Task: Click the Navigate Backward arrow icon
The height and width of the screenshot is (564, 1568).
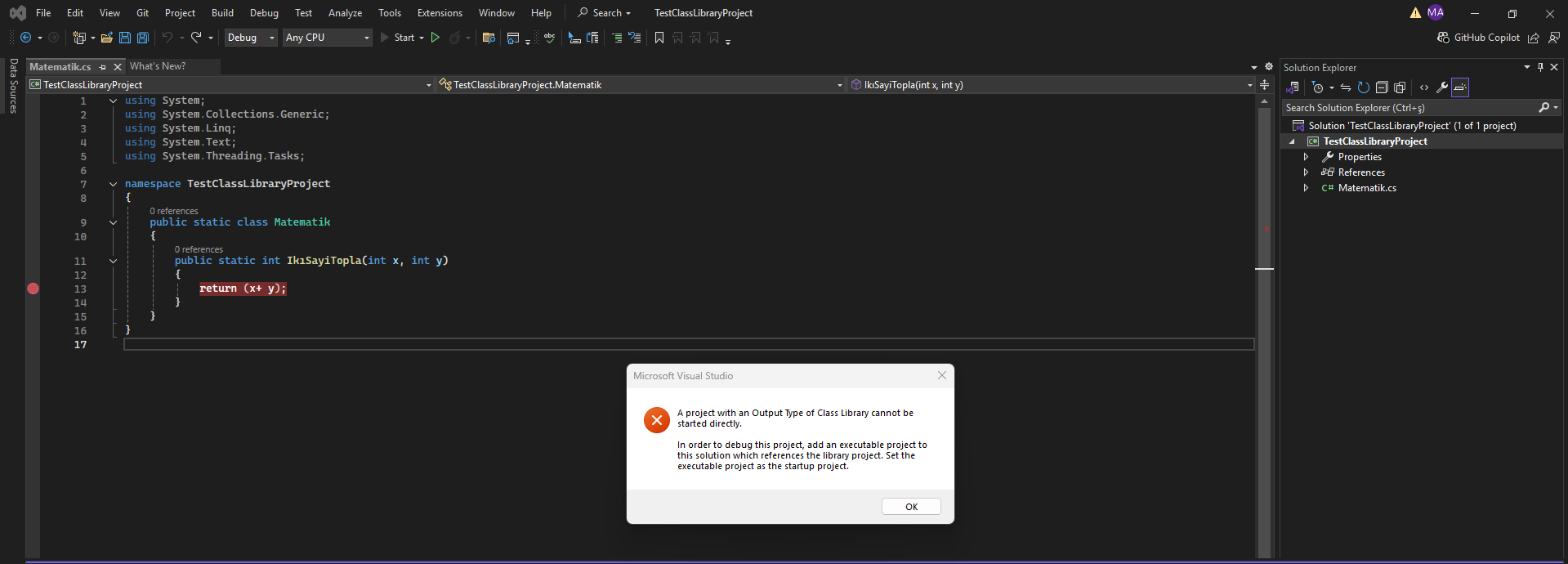Action: [26, 38]
